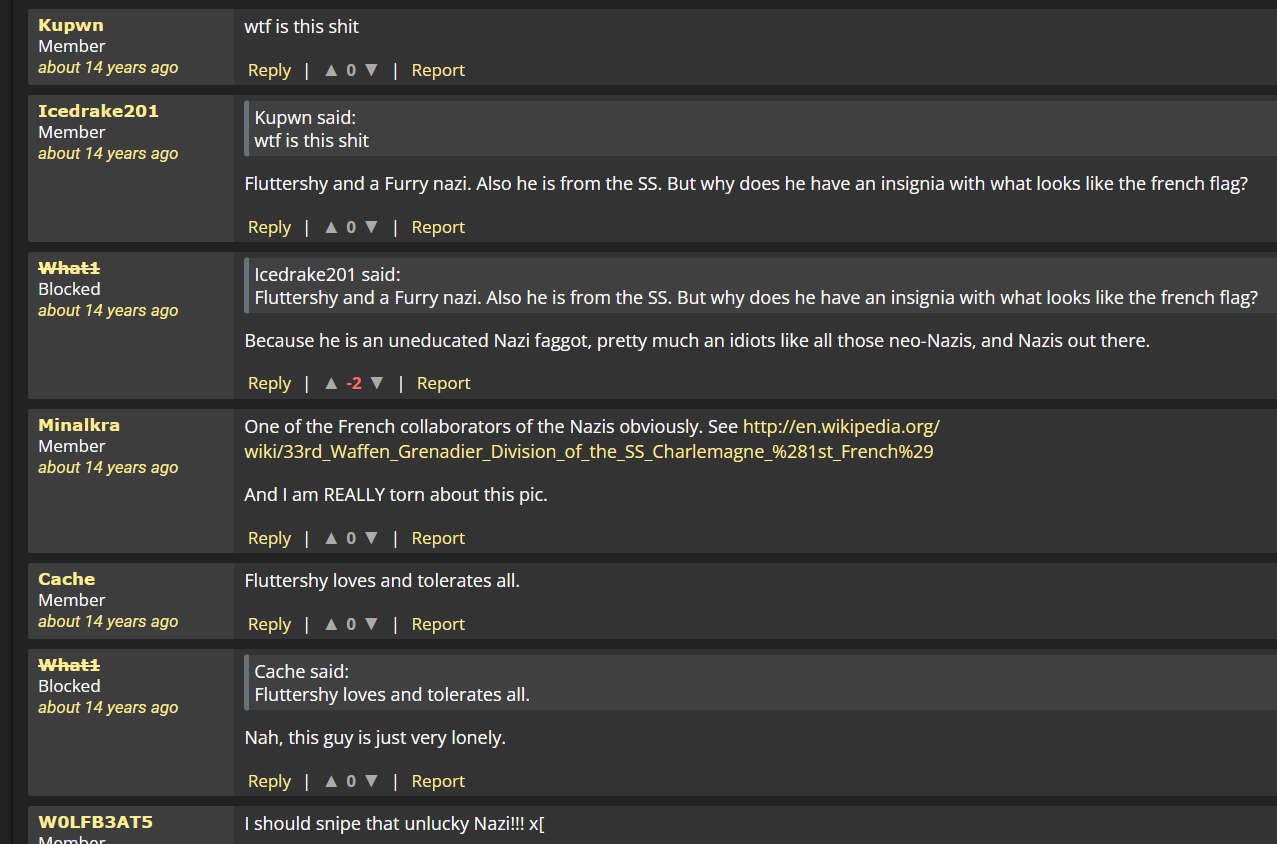Report Cache's "loves and tolerates" comment
The height and width of the screenshot is (844, 1277).
tap(438, 624)
